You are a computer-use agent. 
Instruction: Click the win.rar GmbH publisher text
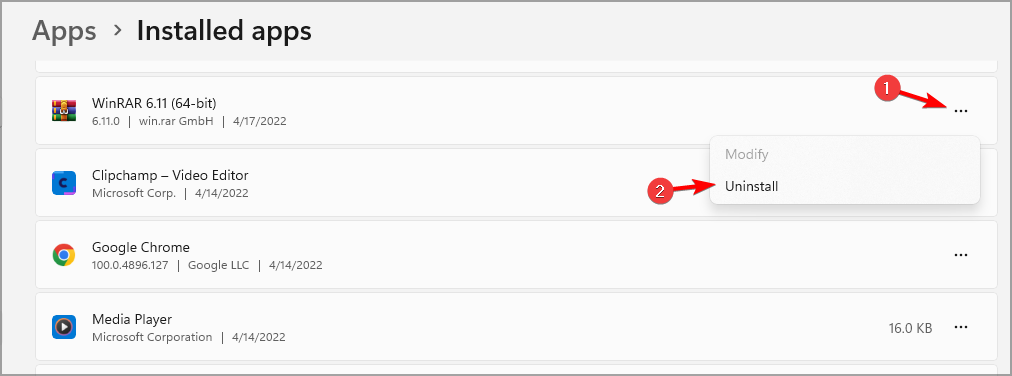pyautogui.click(x=176, y=121)
